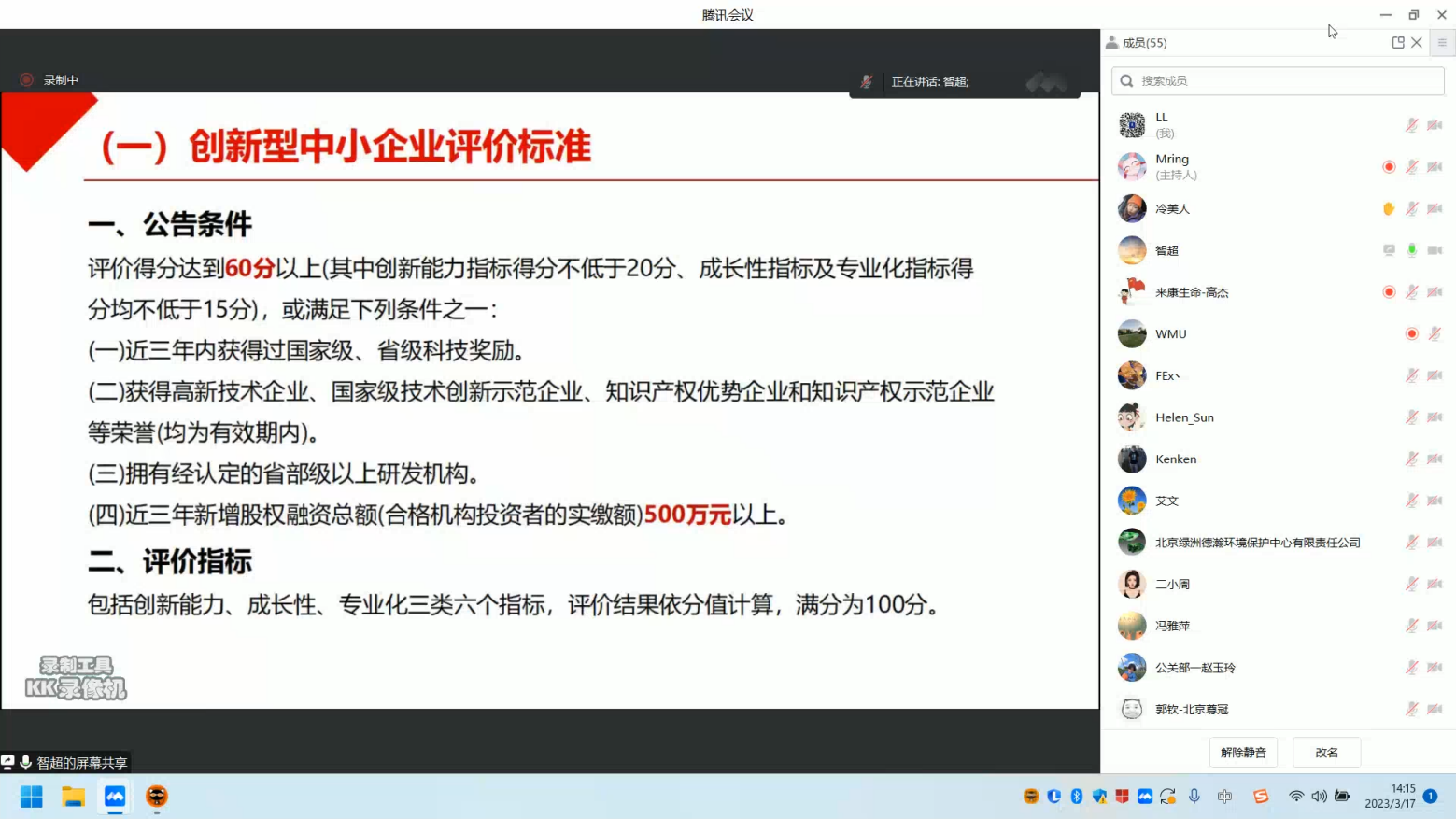This screenshot has width=1456, height=819.
Task: Toggle WMU's muted microphone icon
Action: point(1435,334)
